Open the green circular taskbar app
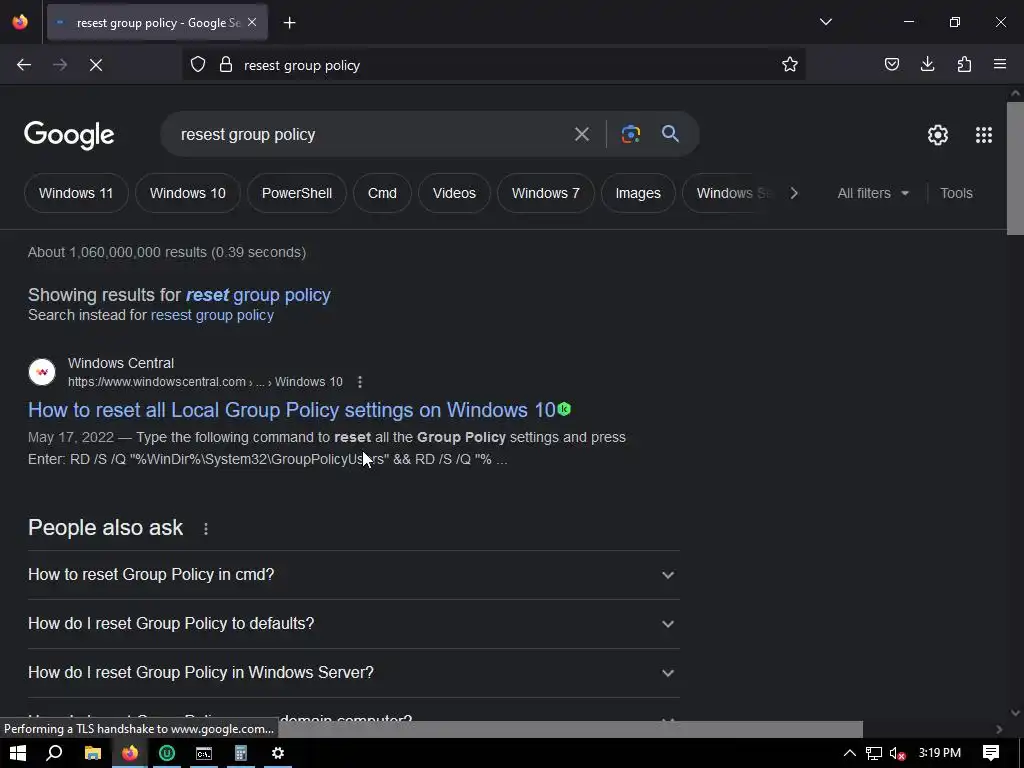This screenshot has width=1024, height=768. click(x=167, y=753)
